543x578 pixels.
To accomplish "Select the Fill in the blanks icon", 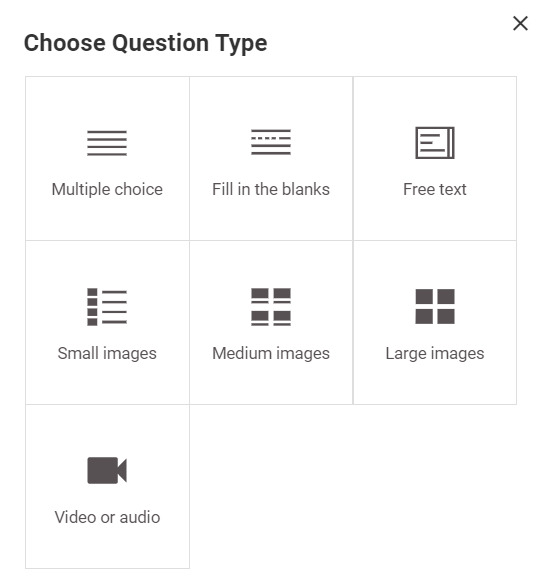I will [x=271, y=142].
